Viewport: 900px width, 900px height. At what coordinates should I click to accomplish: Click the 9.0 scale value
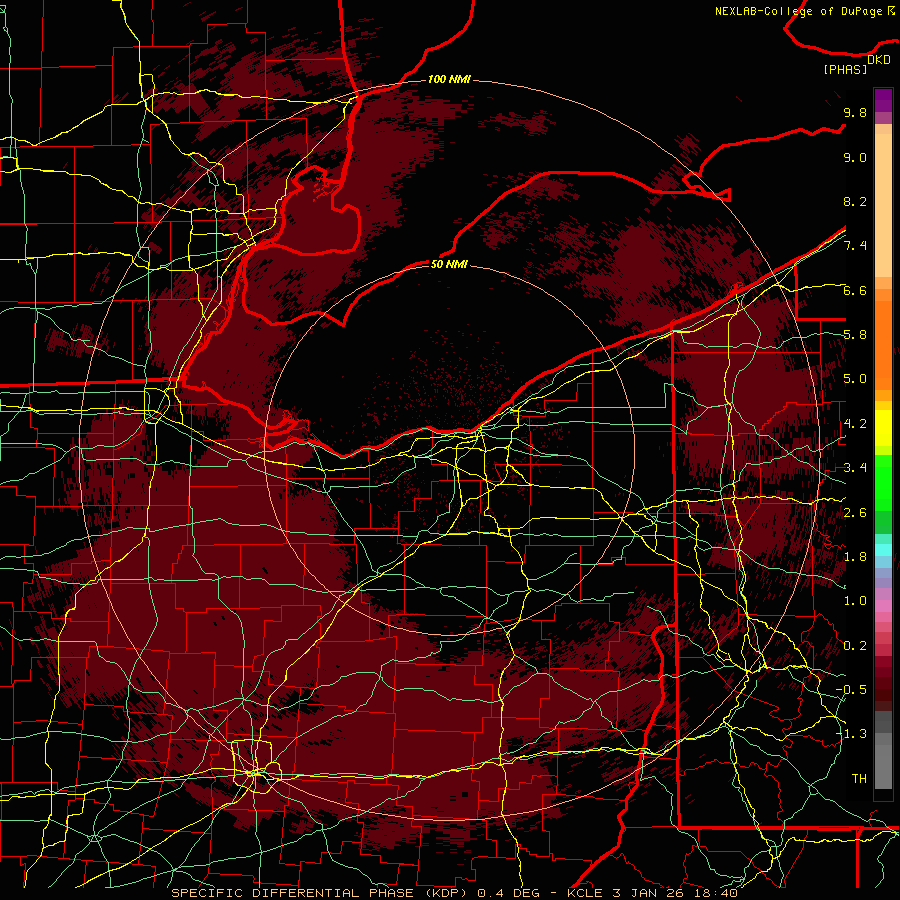tap(855, 157)
